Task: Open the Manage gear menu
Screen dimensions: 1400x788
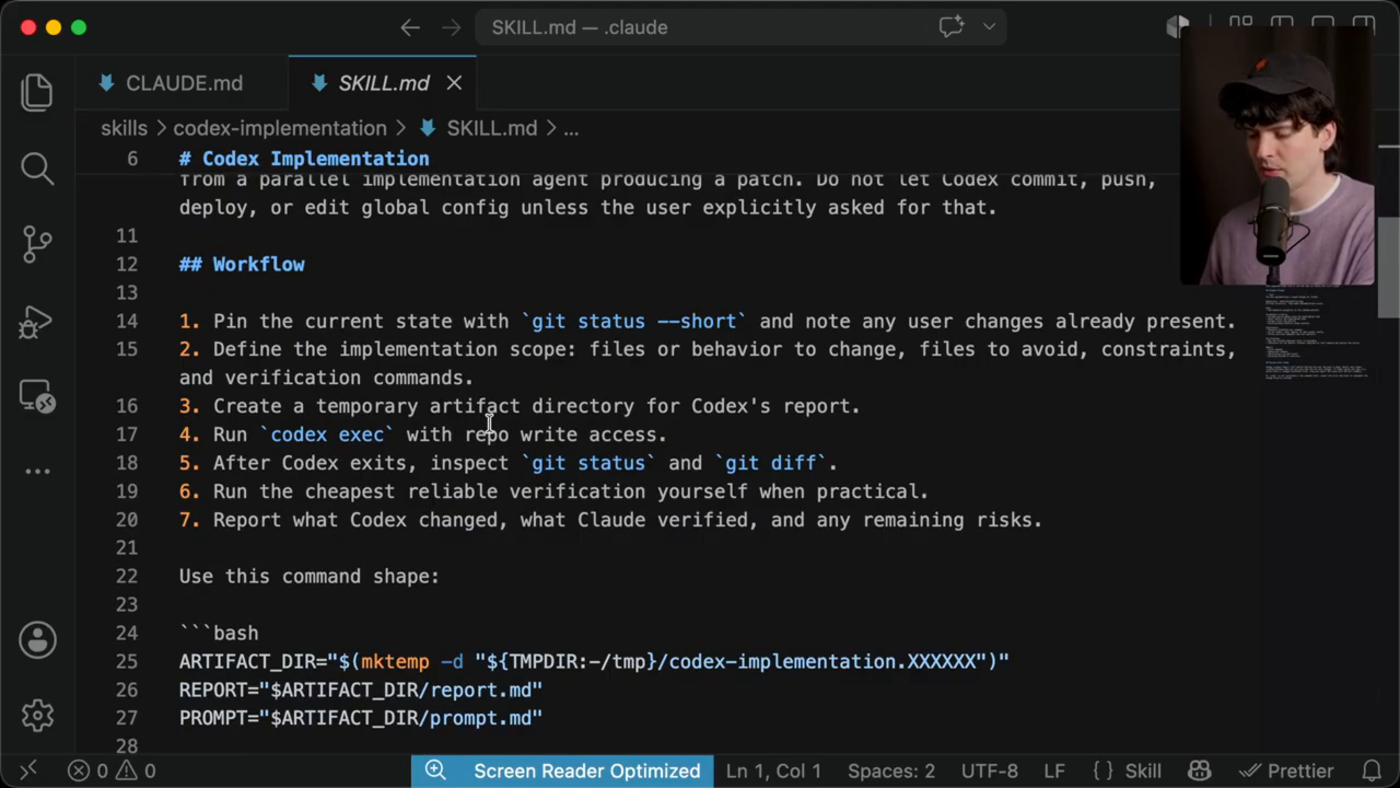Action: click(37, 715)
